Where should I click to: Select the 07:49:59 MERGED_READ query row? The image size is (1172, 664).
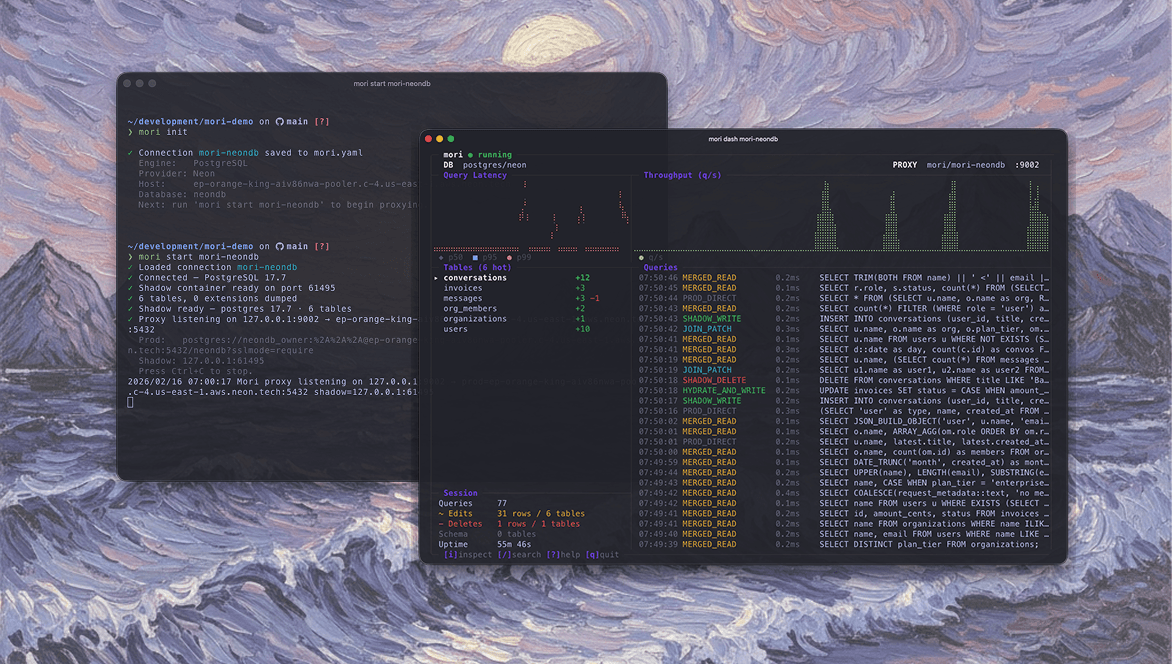(844, 462)
